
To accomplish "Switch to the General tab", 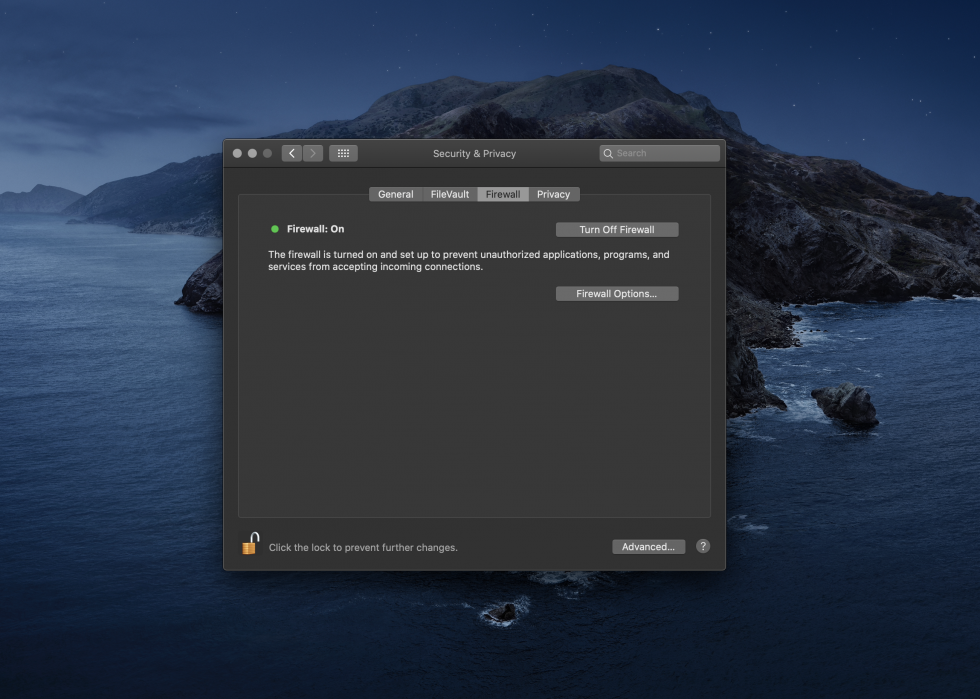I will point(395,194).
